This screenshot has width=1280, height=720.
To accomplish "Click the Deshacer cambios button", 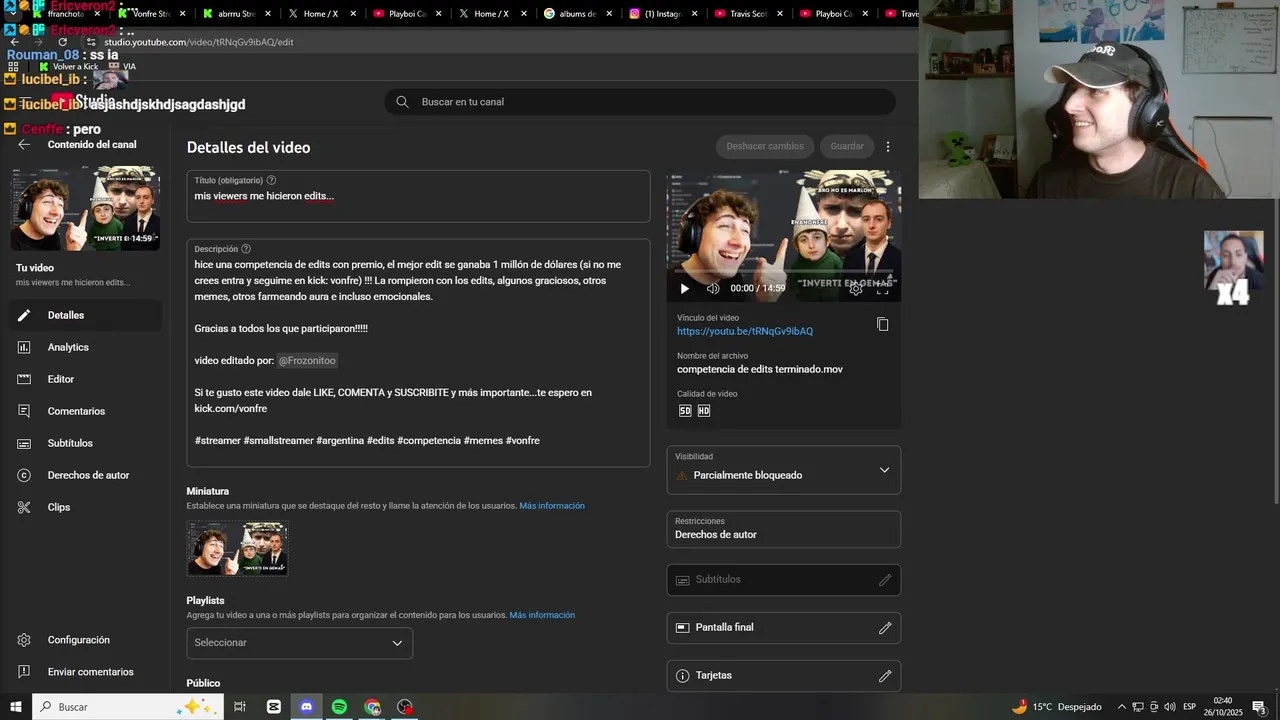I will tap(765, 146).
